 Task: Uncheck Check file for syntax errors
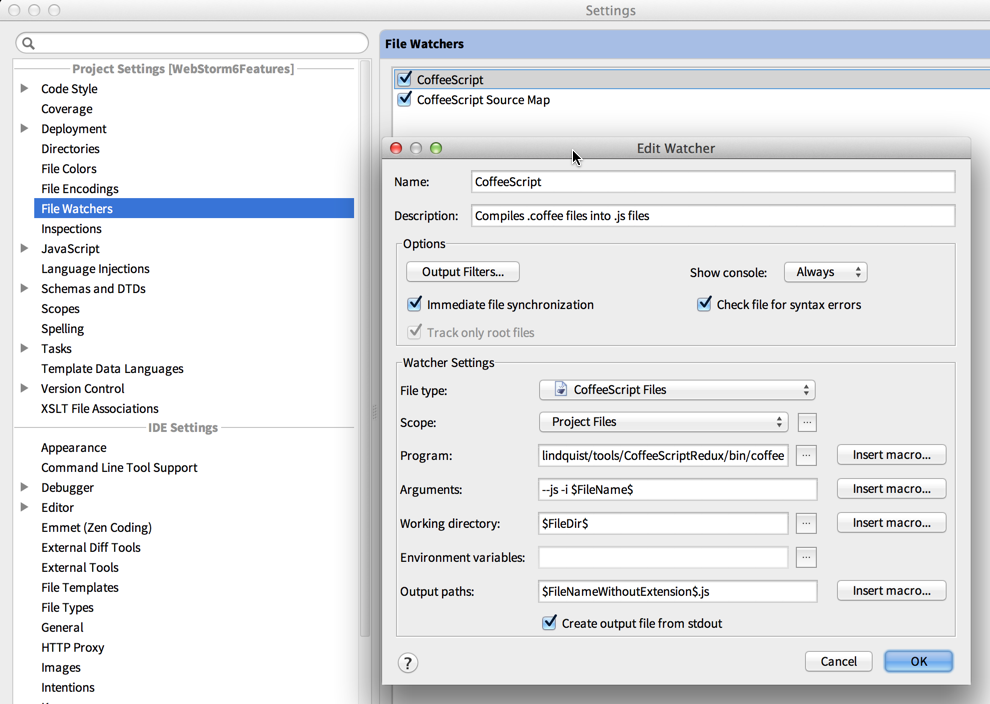[x=704, y=304]
